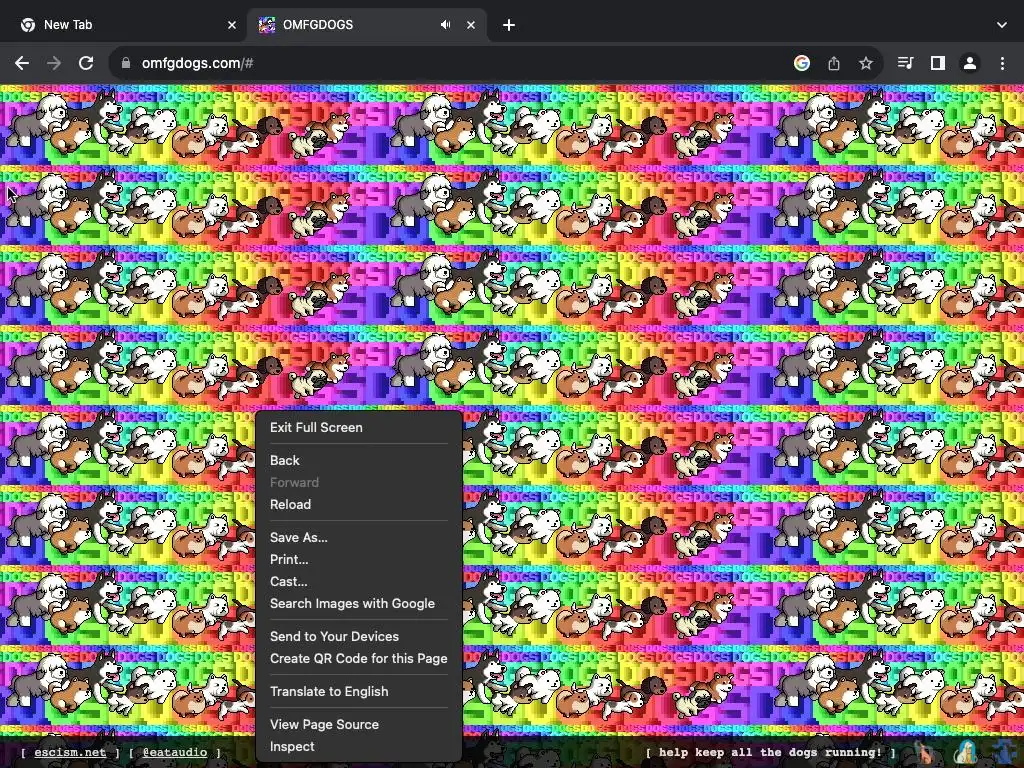The width and height of the screenshot is (1024, 768).
Task: Switch to the New Tab tab
Action: [x=123, y=25]
